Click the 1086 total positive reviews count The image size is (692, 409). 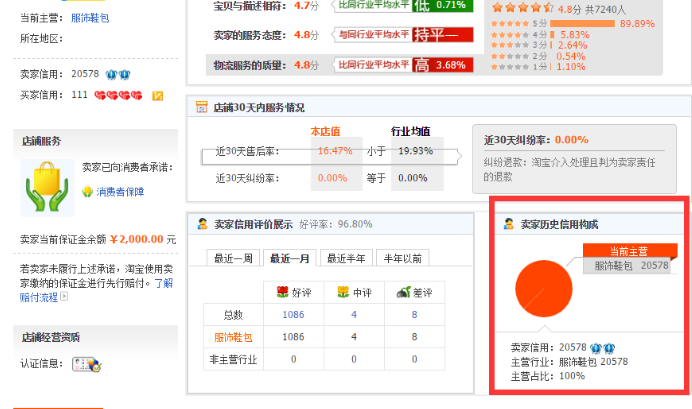(x=293, y=315)
